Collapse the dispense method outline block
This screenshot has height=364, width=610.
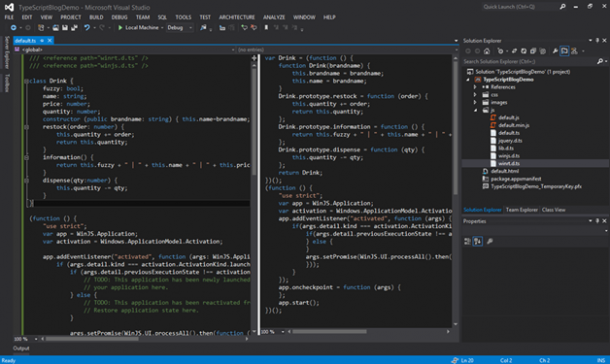coord(26,180)
